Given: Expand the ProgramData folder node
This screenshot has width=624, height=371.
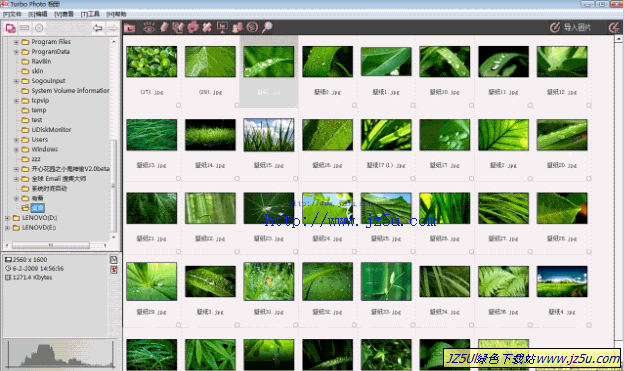Looking at the screenshot, I should (x=16, y=52).
